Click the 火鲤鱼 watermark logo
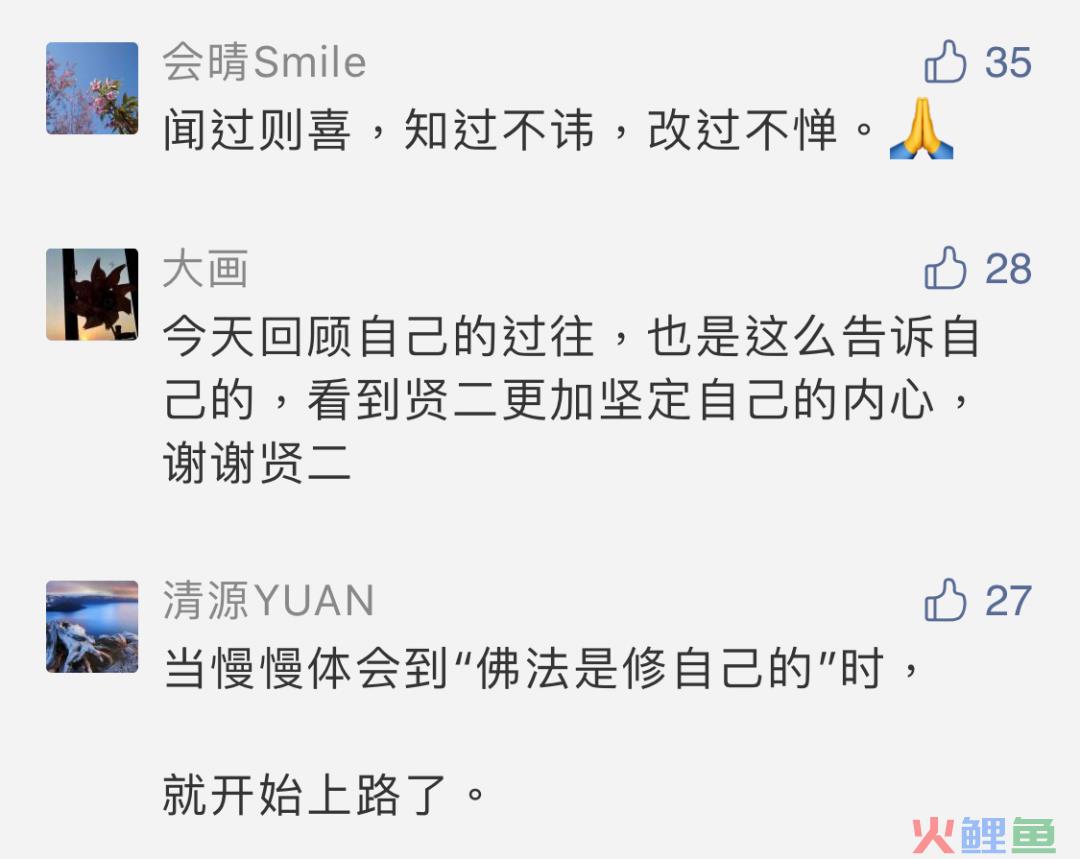The image size is (1080, 859). [x=984, y=835]
